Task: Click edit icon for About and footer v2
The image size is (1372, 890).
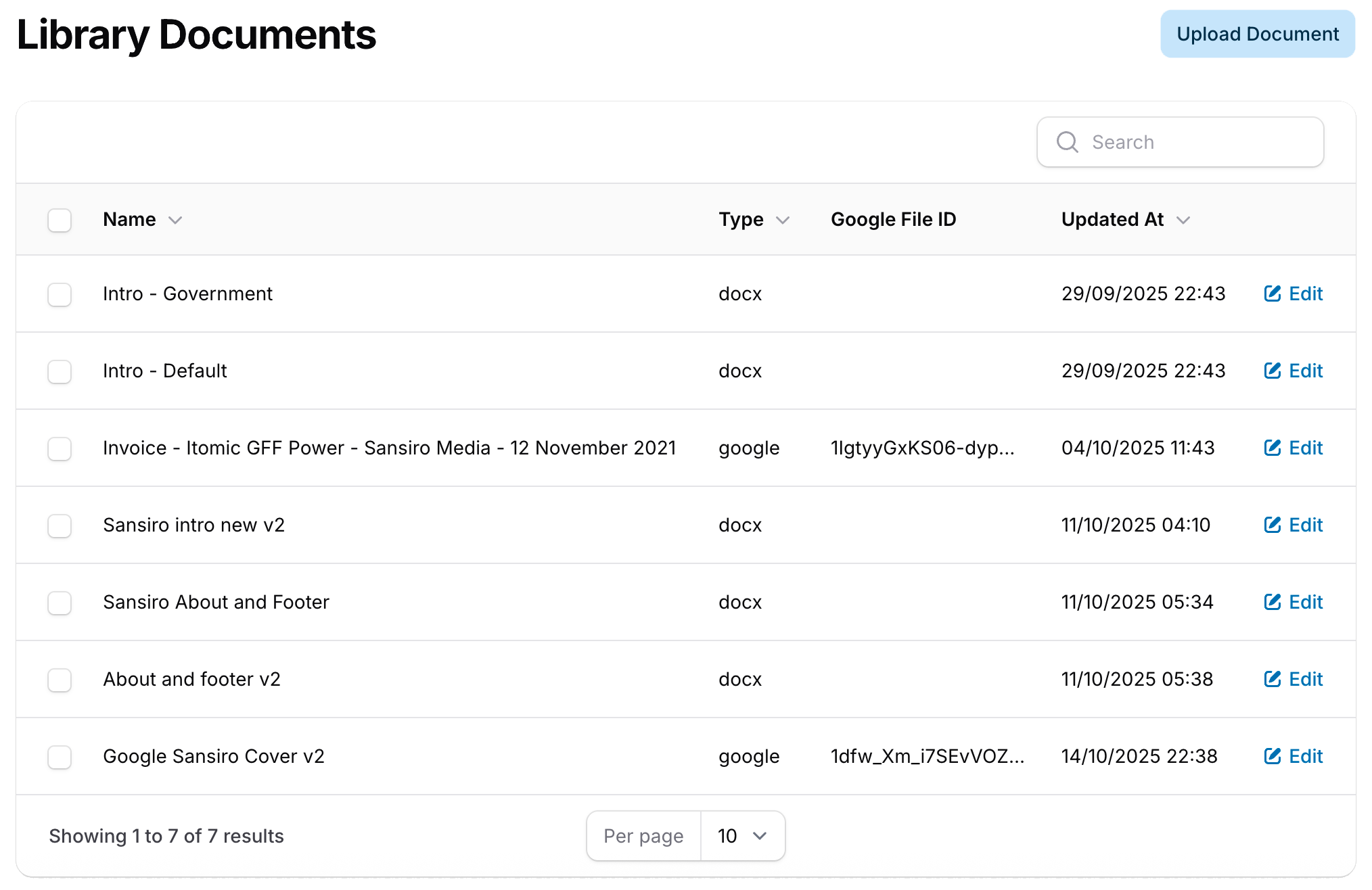Action: pos(1272,679)
